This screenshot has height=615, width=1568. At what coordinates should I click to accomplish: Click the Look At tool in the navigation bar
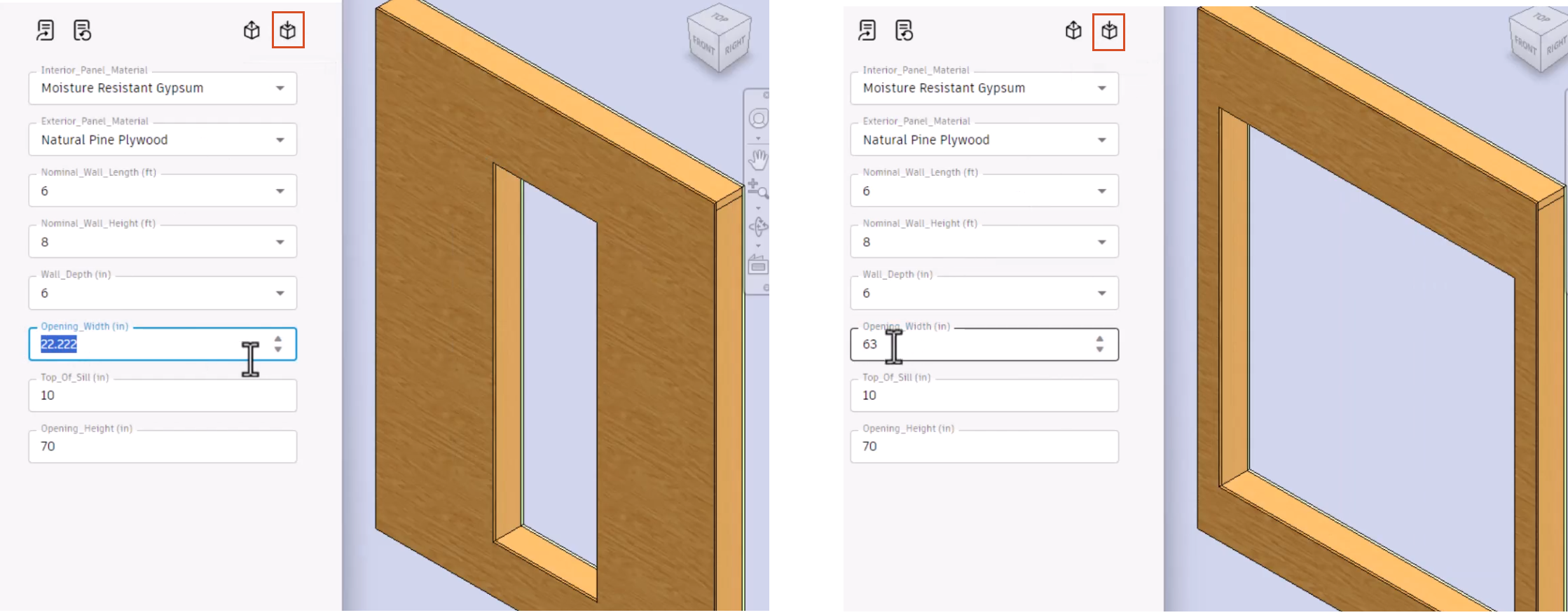758,265
